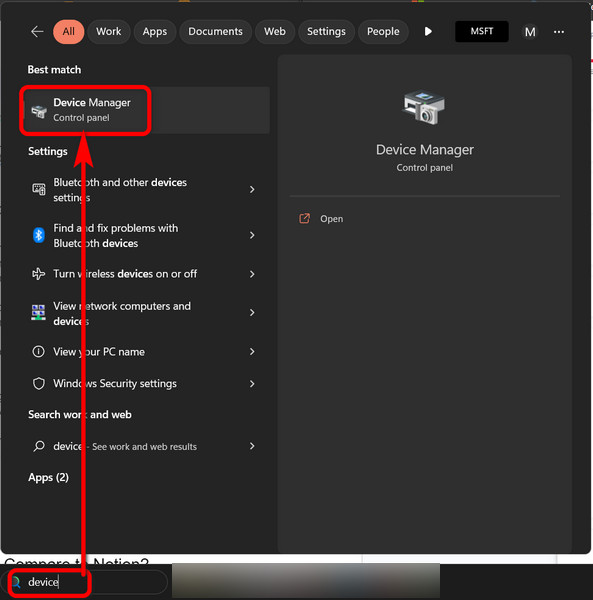Image resolution: width=593 pixels, height=600 pixels.
Task: Open Device Manager best match result
Action: tap(147, 110)
